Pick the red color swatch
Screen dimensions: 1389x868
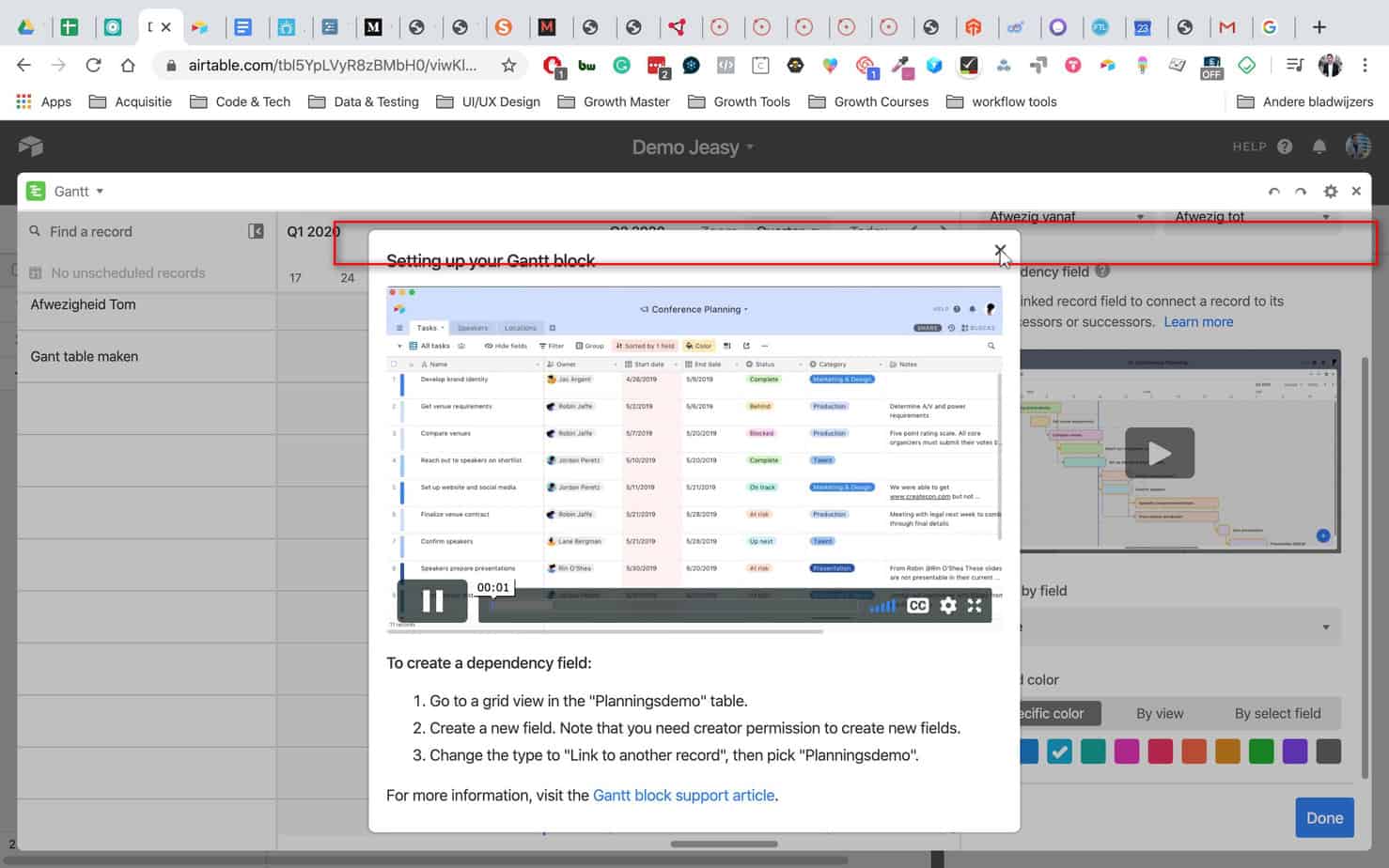tap(1161, 752)
